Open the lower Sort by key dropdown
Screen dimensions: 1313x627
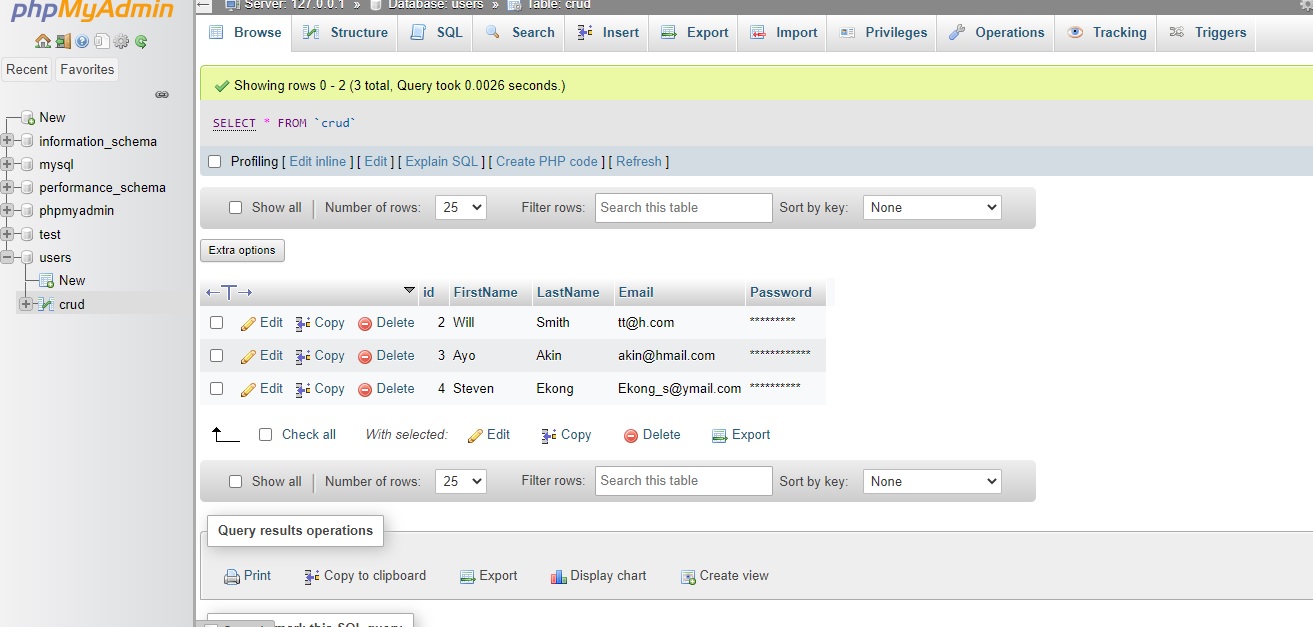(x=932, y=481)
